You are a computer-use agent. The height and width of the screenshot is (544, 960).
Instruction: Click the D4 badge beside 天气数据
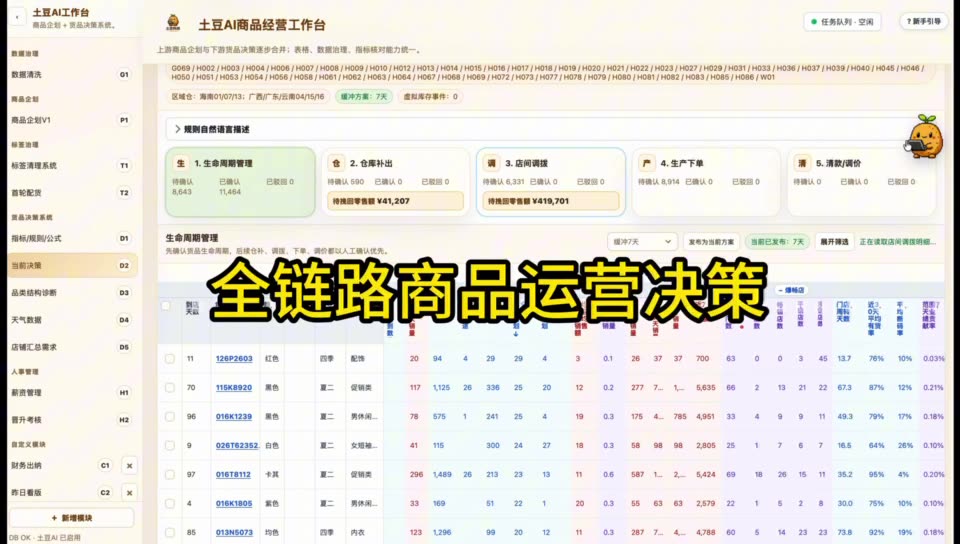(124, 320)
